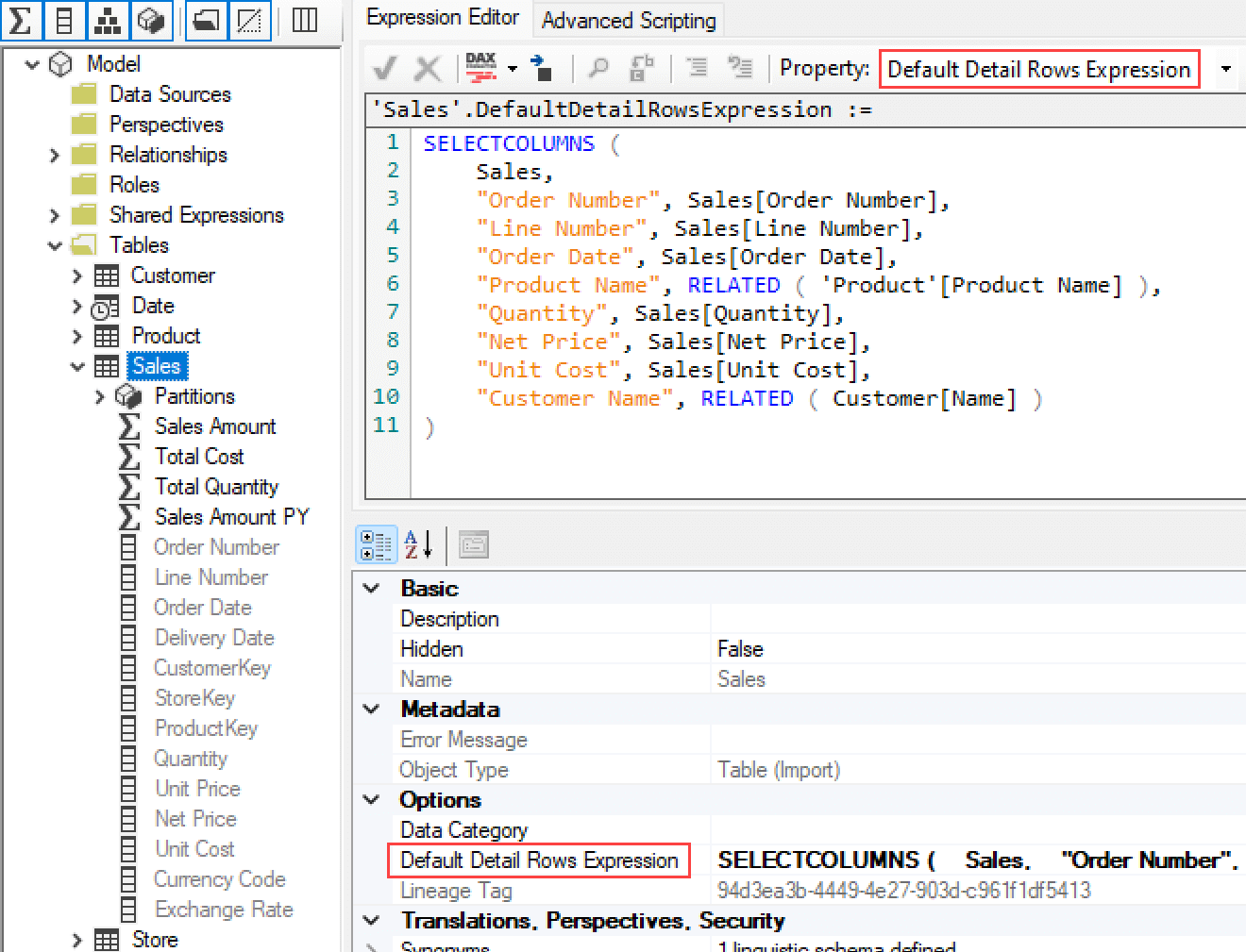Image resolution: width=1246 pixels, height=952 pixels.
Task: Collapse the Metadata property category
Action: tap(372, 709)
